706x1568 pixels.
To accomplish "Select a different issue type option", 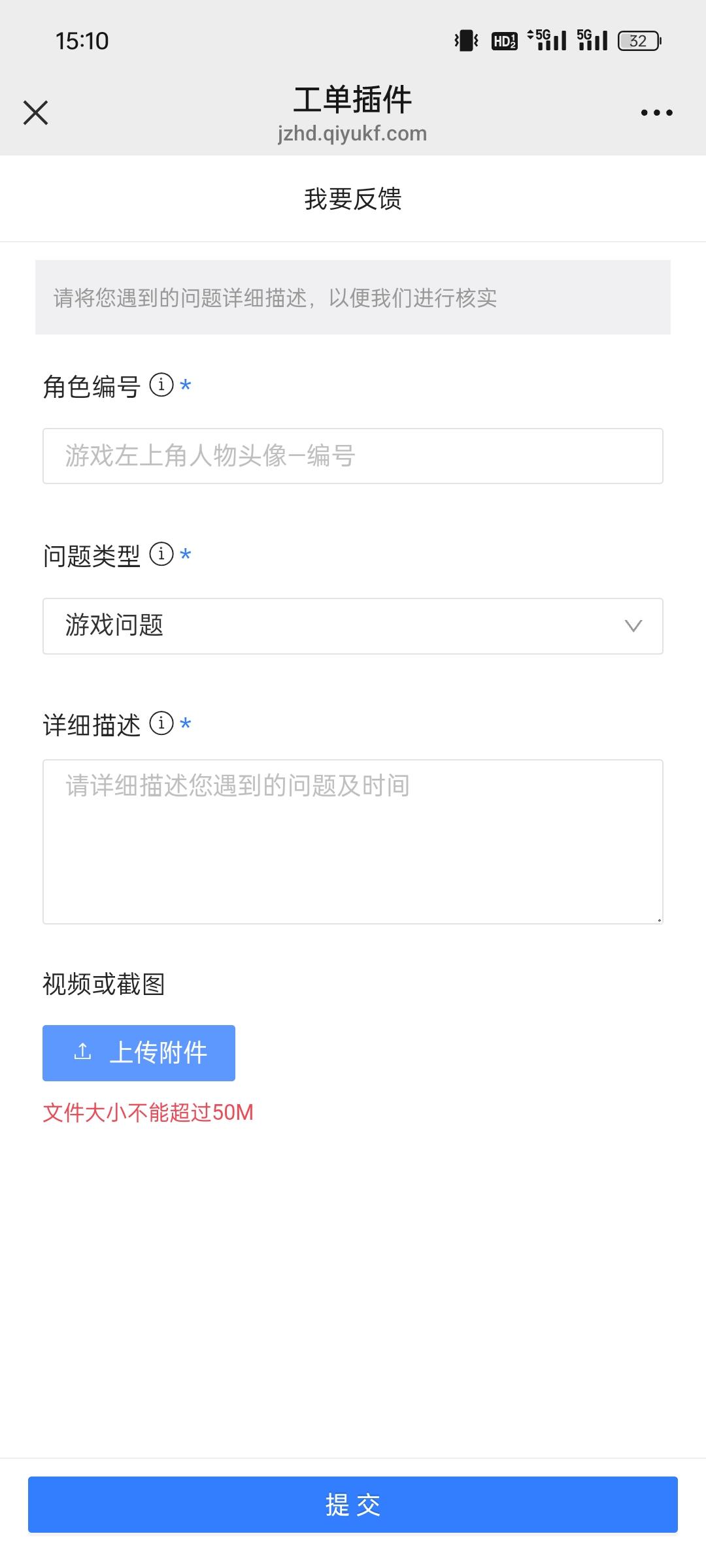I will [x=353, y=626].
